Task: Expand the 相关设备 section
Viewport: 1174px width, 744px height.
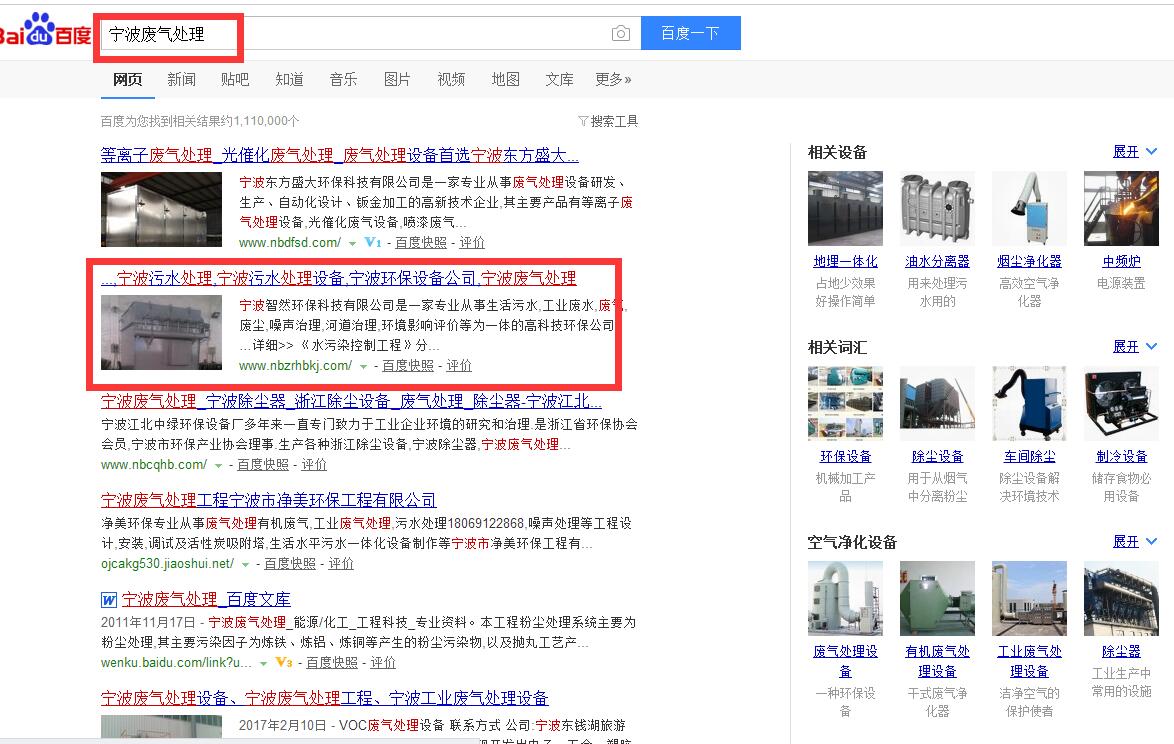Action: coord(1135,152)
